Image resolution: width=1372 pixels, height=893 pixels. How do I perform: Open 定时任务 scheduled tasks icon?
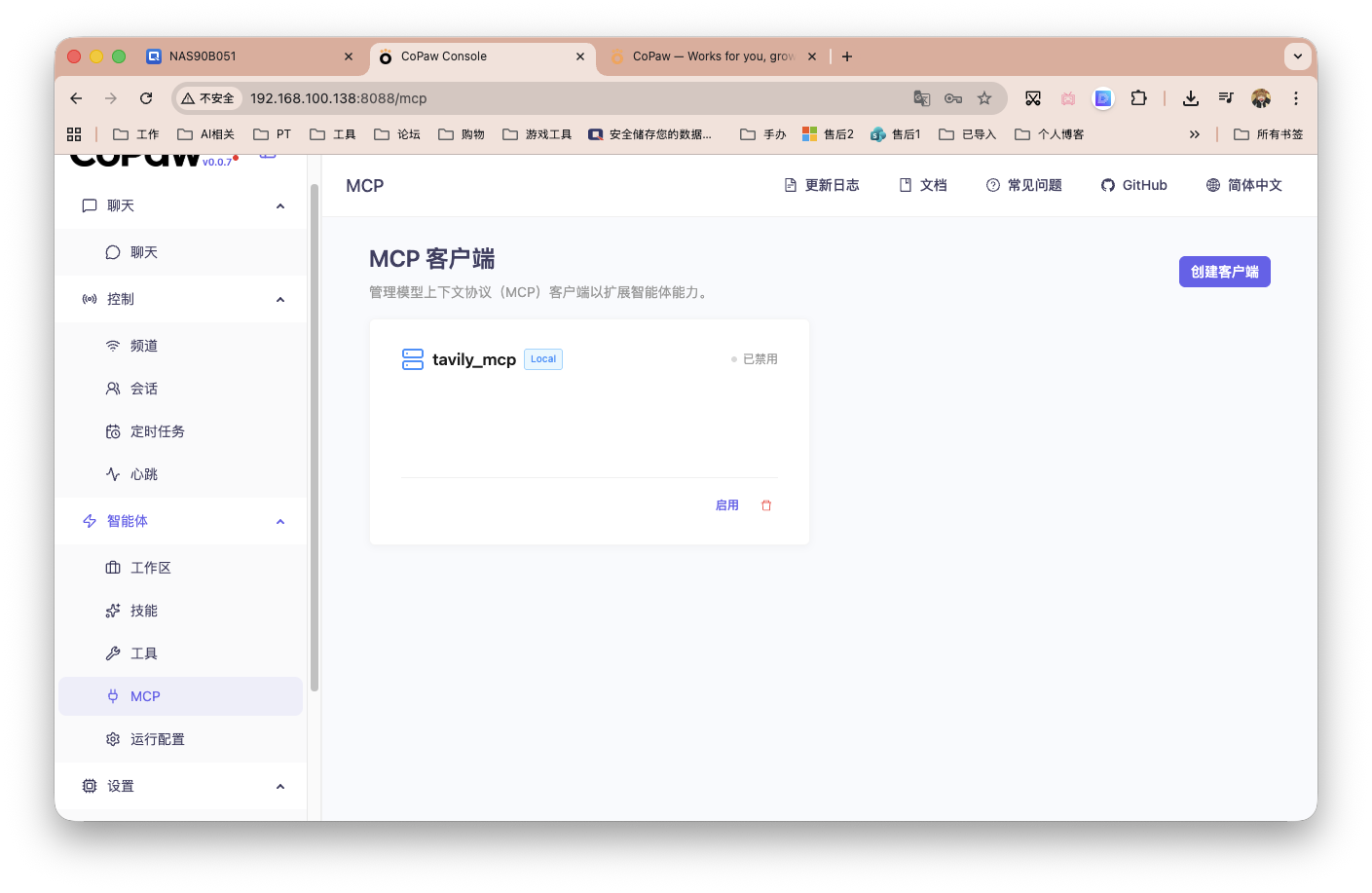111,430
